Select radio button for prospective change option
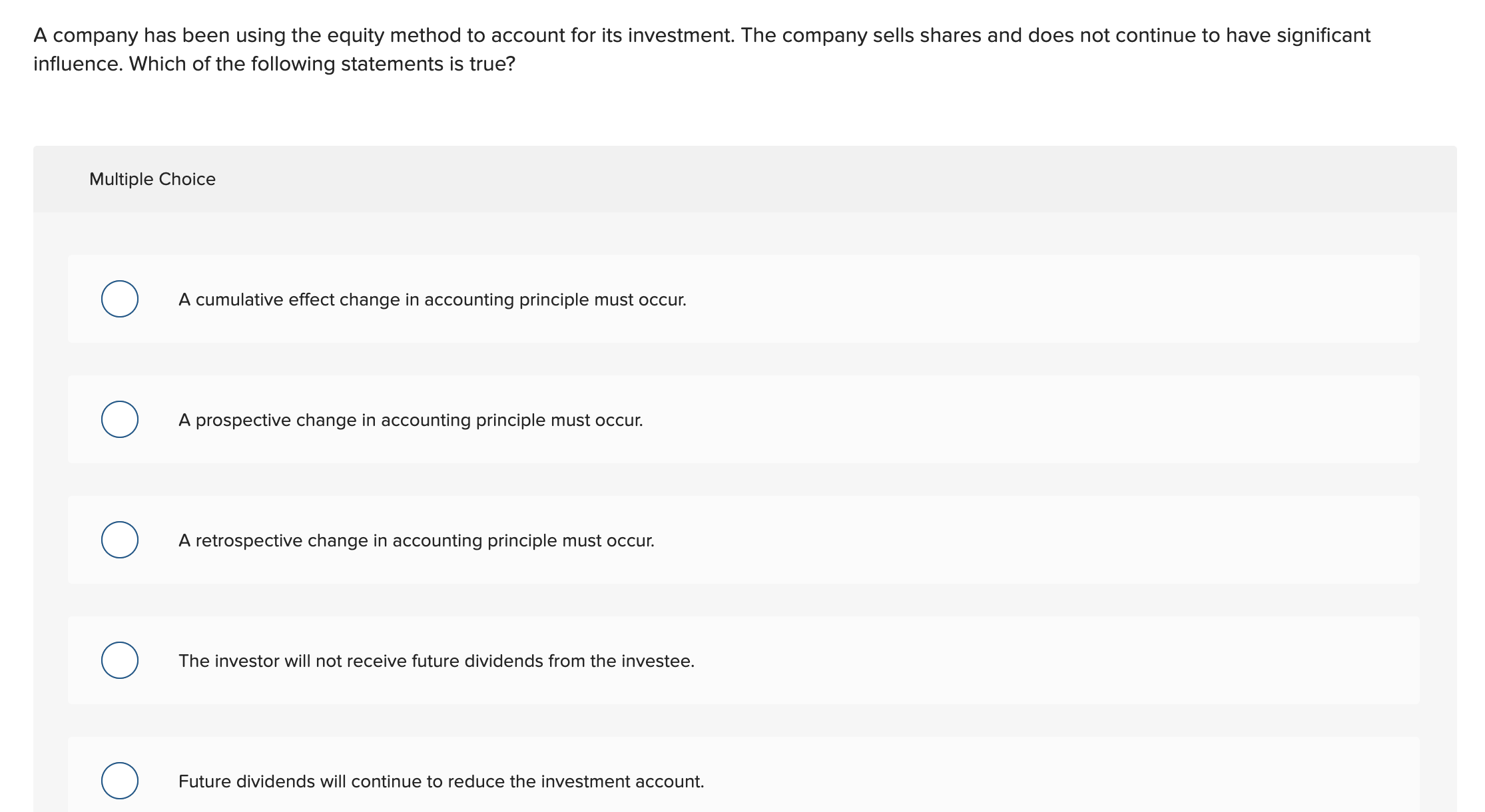 [120, 419]
